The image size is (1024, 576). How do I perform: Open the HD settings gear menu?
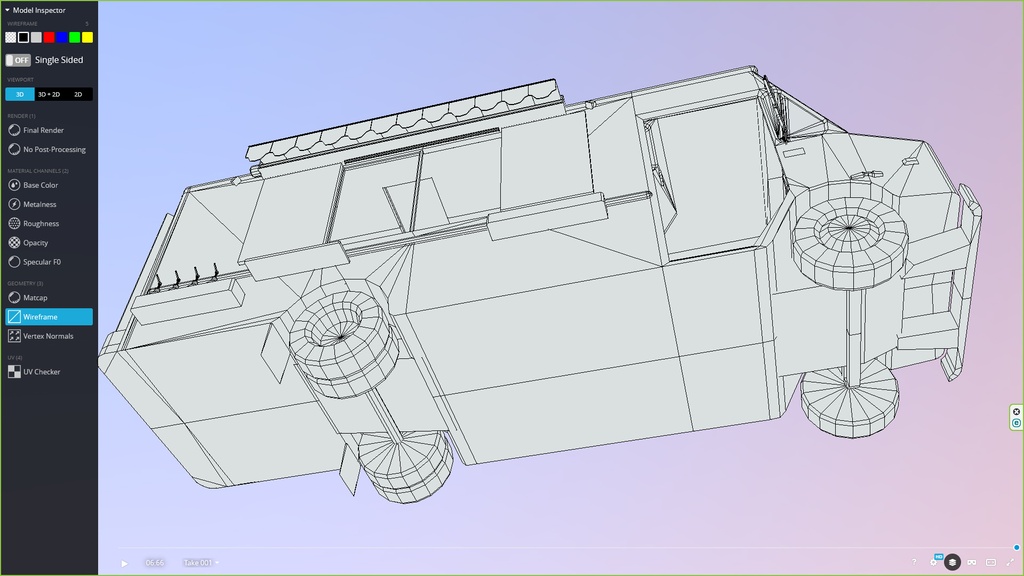pyautogui.click(x=934, y=562)
